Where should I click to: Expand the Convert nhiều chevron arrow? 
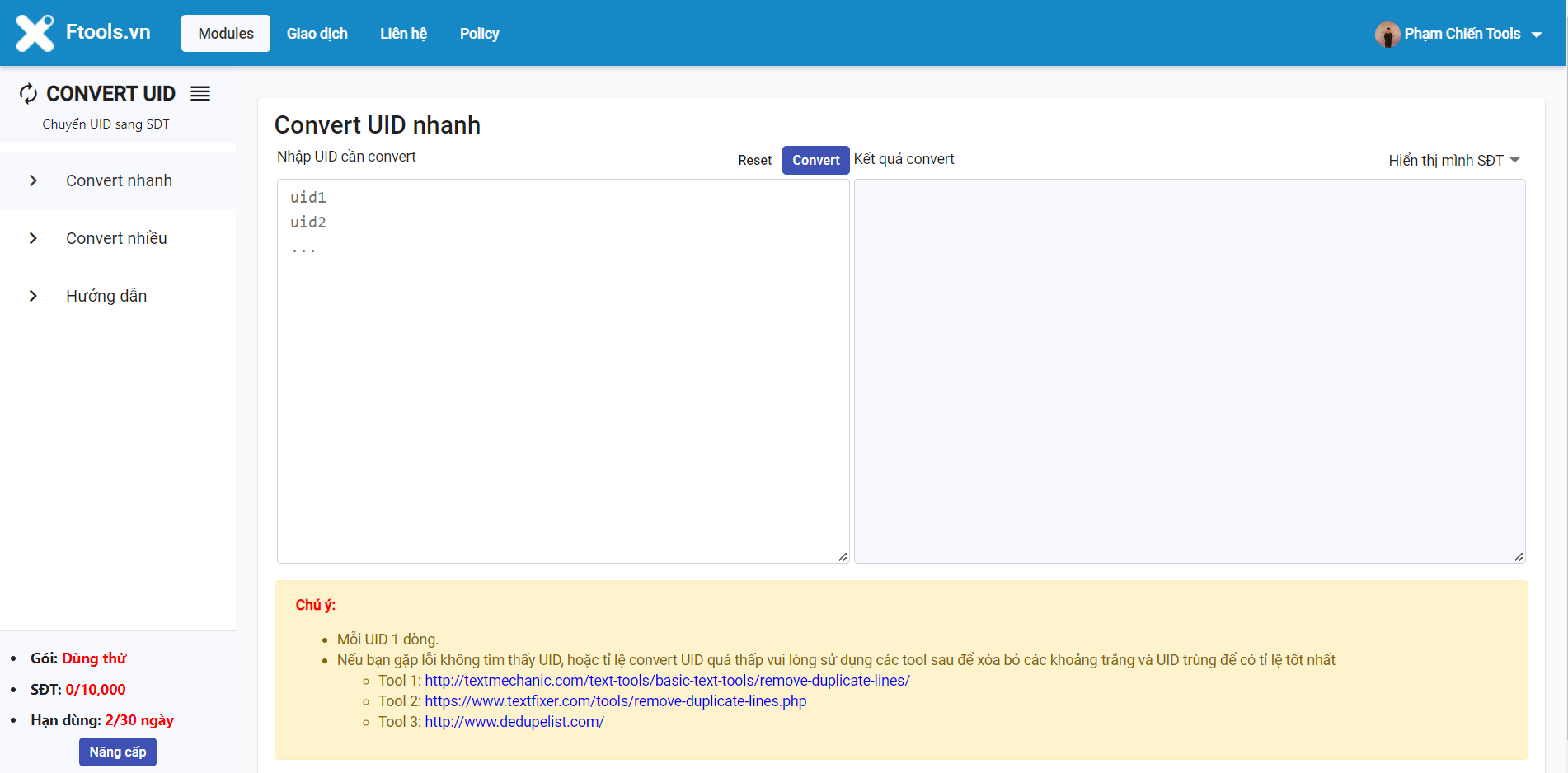click(33, 238)
